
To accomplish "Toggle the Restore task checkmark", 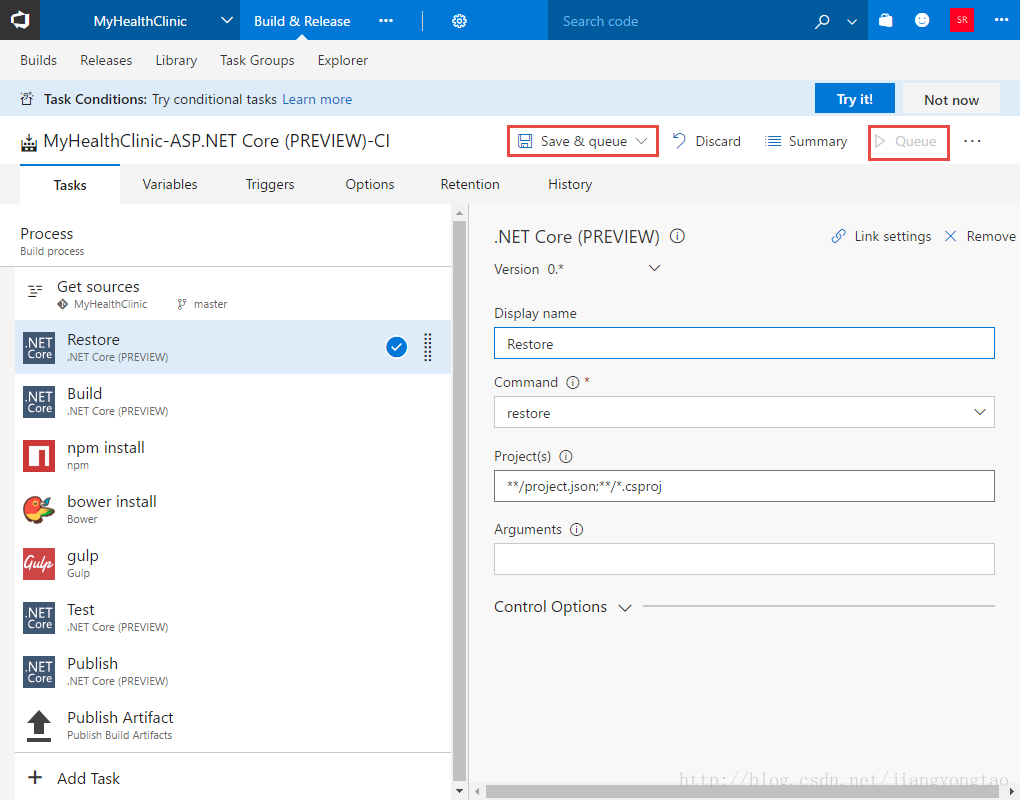I will point(396,347).
